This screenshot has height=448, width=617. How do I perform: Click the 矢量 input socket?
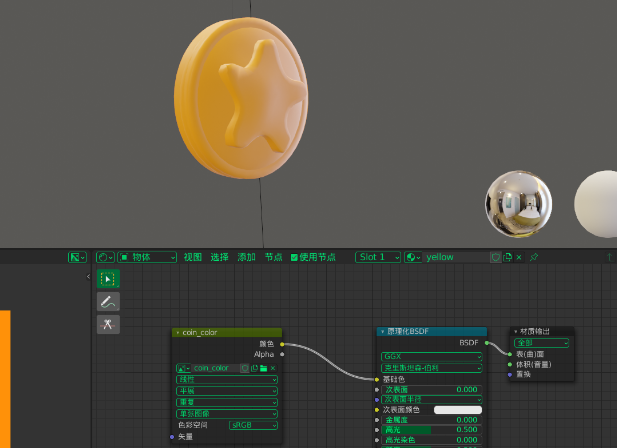[172, 437]
